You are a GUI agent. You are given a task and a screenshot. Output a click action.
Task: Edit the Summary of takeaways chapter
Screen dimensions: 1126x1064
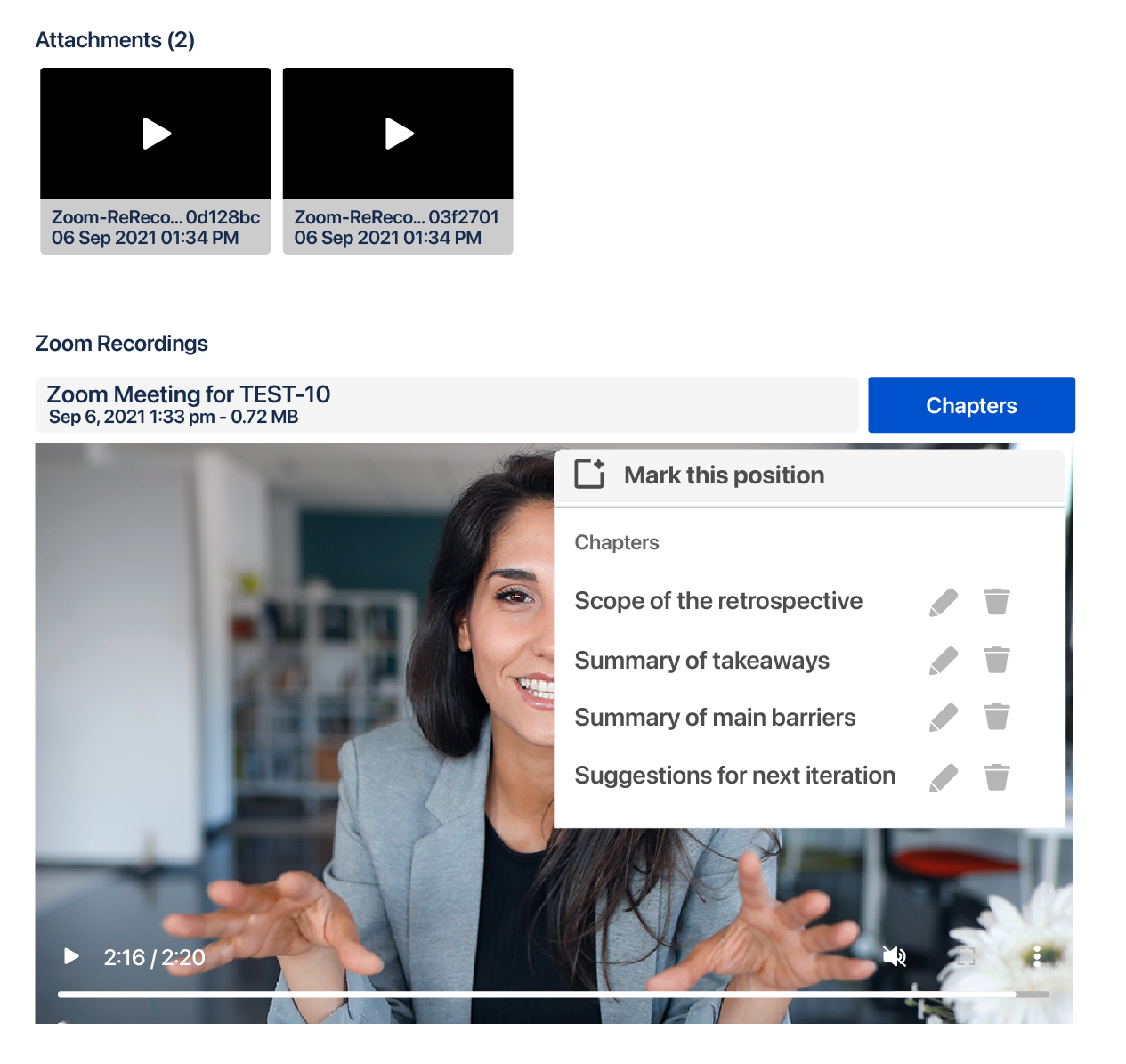[944, 661]
